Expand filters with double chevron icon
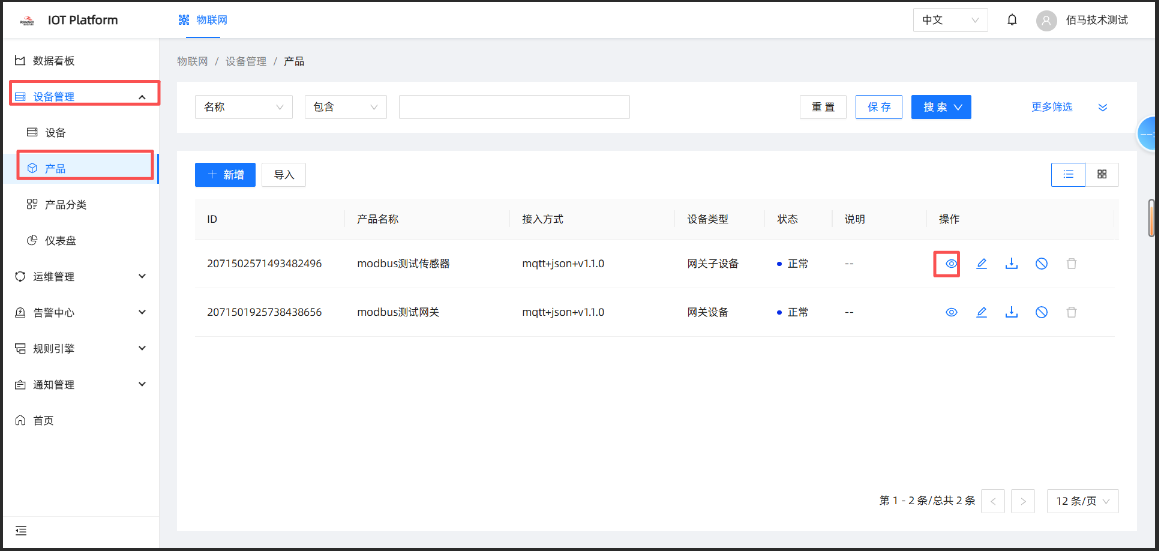The height and width of the screenshot is (551, 1159). click(1103, 107)
